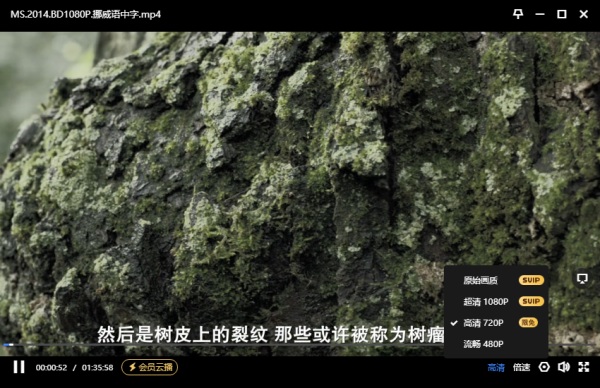Click the current time 00:00:52
Screen dimensions: 600x388
coord(51,367)
